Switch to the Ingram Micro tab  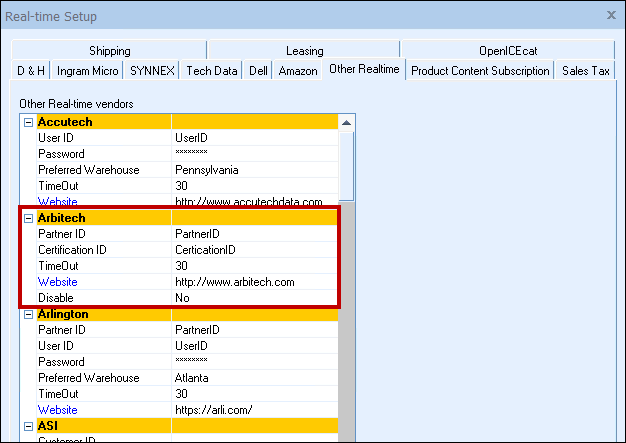pyautogui.click(x=87, y=71)
